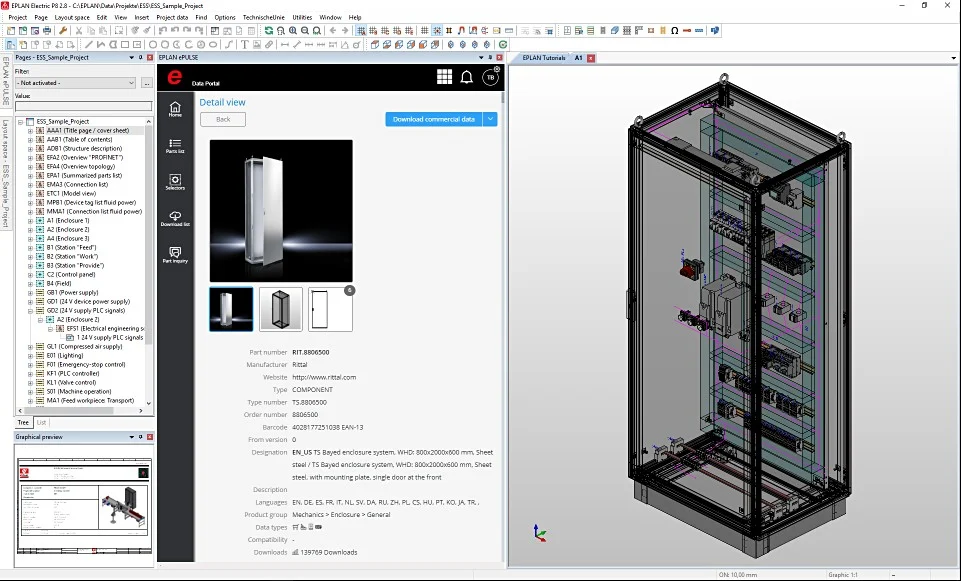Open the Graphical preview panel dropdown arrow
Image resolution: width=961 pixels, height=581 pixels.
coord(131,437)
